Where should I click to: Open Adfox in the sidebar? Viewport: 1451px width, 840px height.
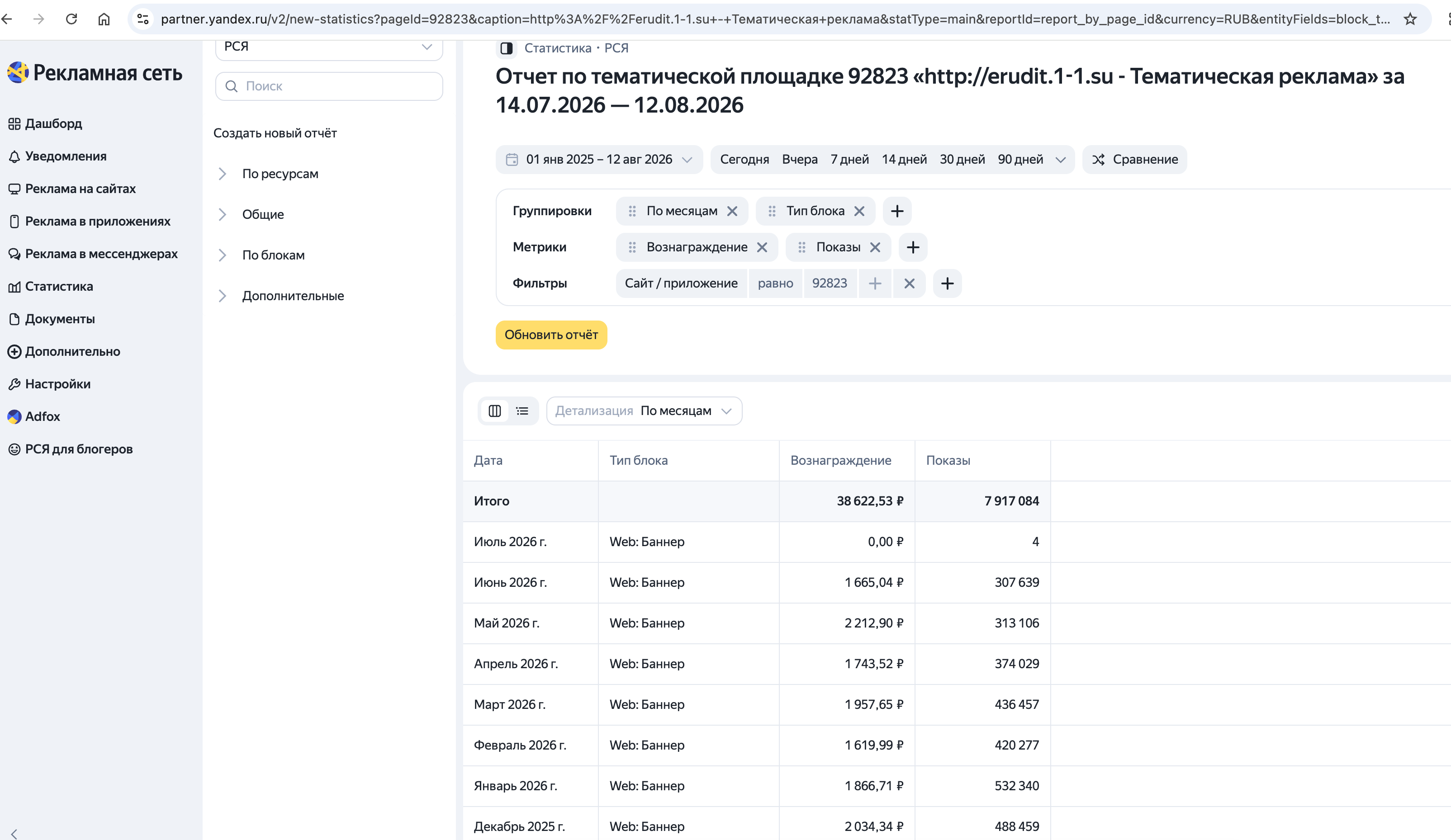coord(33,416)
